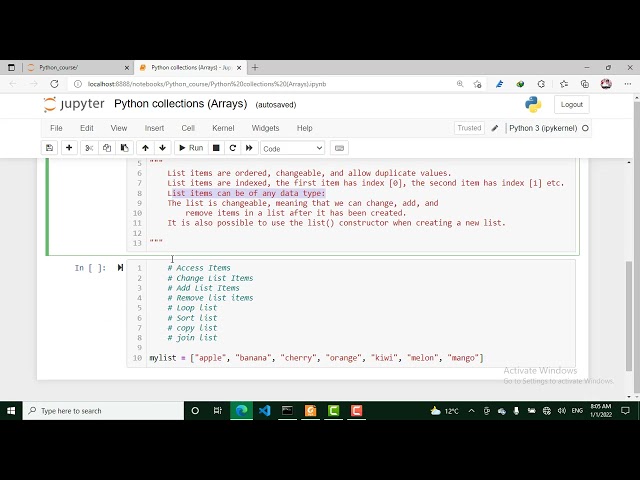The width and height of the screenshot is (640, 480).
Task: Rename the notebook title Python collections (Arrays)
Action: tap(181, 104)
